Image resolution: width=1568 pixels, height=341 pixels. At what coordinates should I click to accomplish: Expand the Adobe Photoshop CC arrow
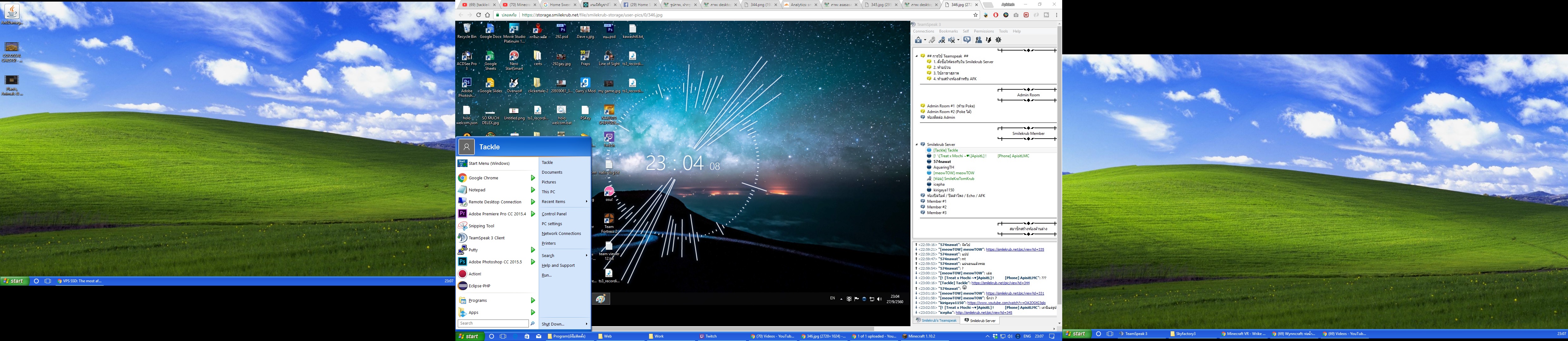point(533,262)
